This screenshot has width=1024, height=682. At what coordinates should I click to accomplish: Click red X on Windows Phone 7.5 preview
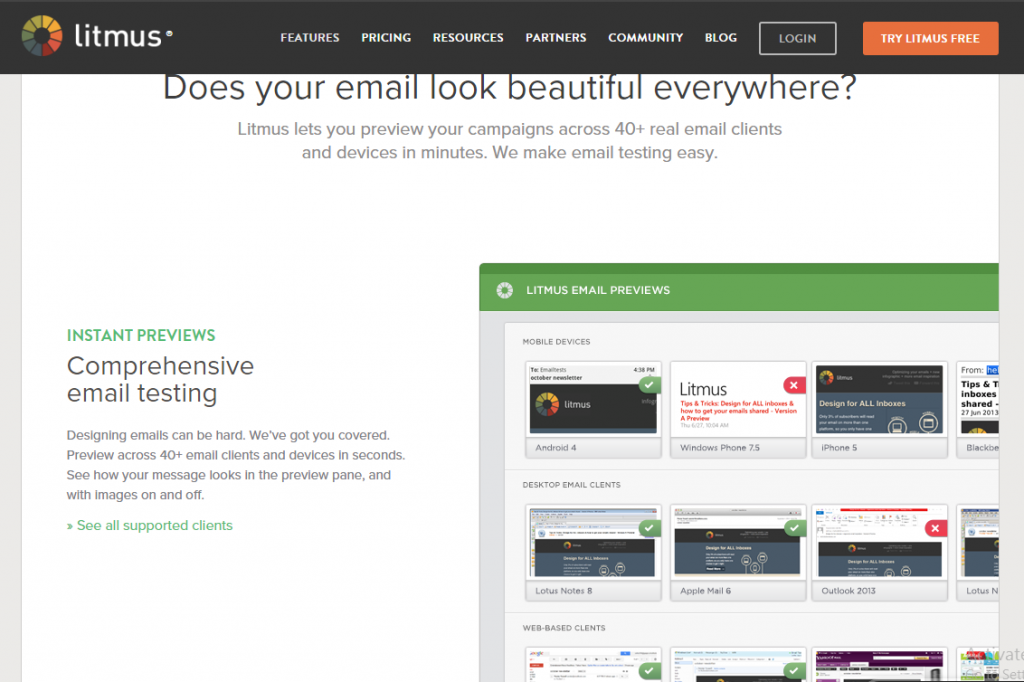pyautogui.click(x=793, y=385)
